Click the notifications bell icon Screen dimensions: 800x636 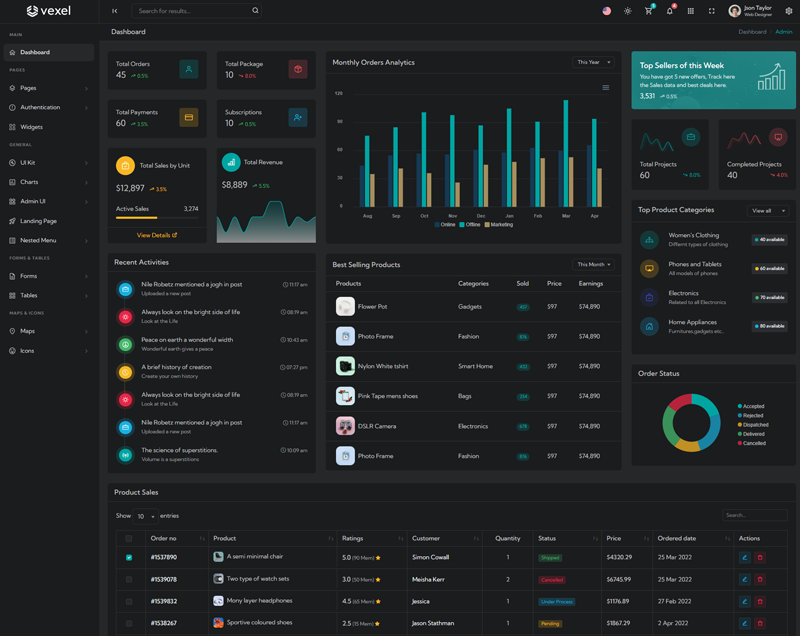669,11
